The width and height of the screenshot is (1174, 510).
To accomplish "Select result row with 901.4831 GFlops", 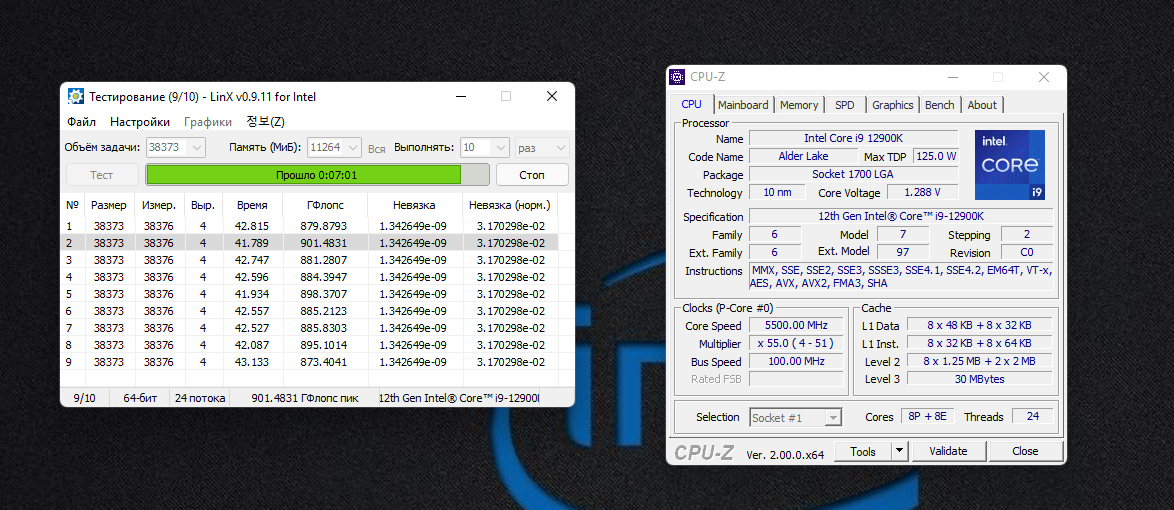I will coord(309,243).
